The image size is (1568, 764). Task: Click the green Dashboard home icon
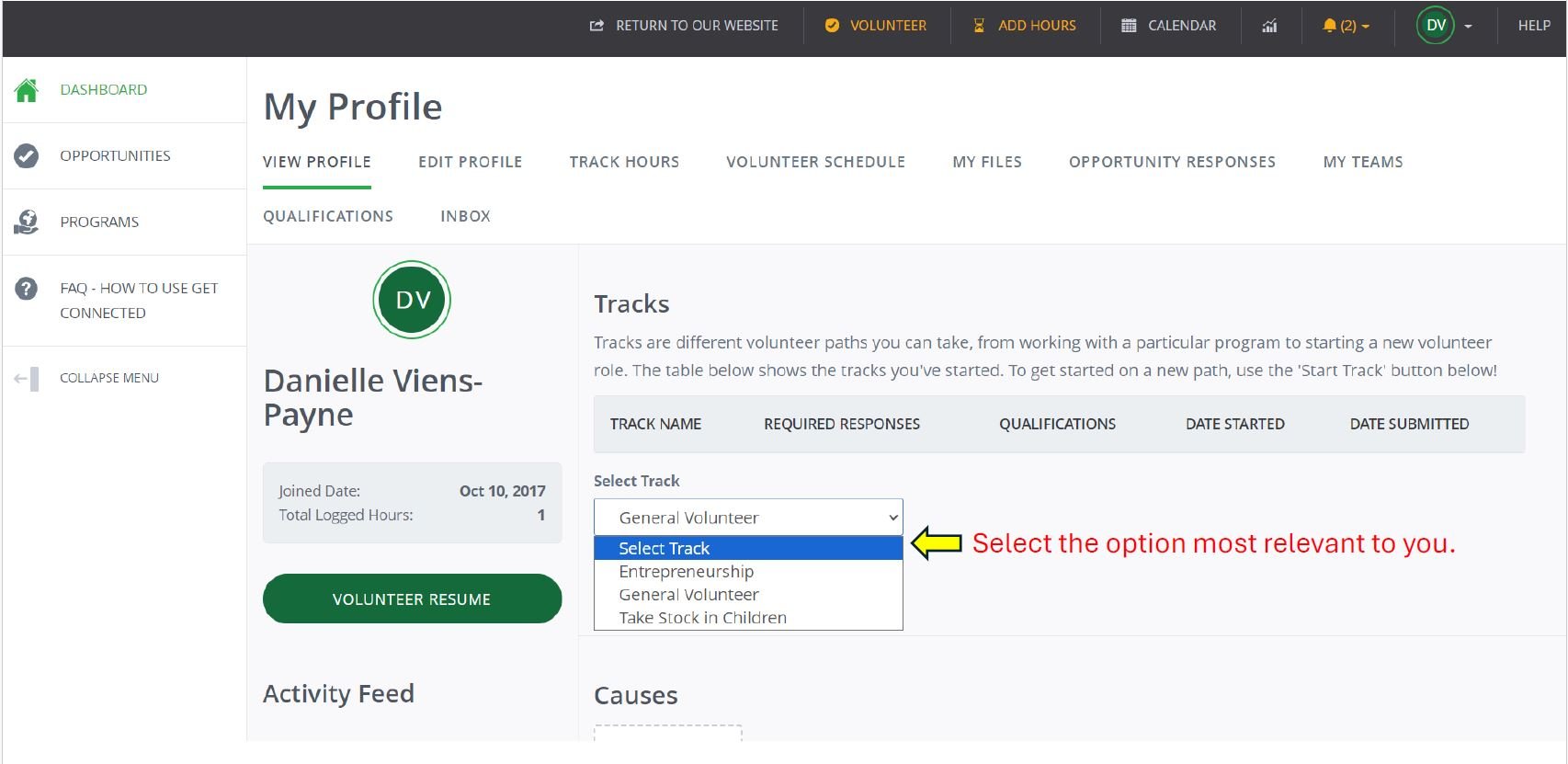point(27,90)
